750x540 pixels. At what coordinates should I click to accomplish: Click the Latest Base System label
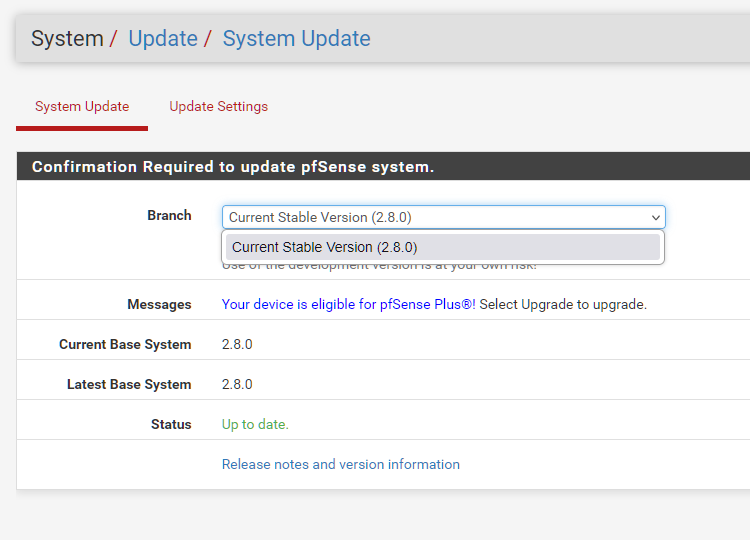click(129, 384)
